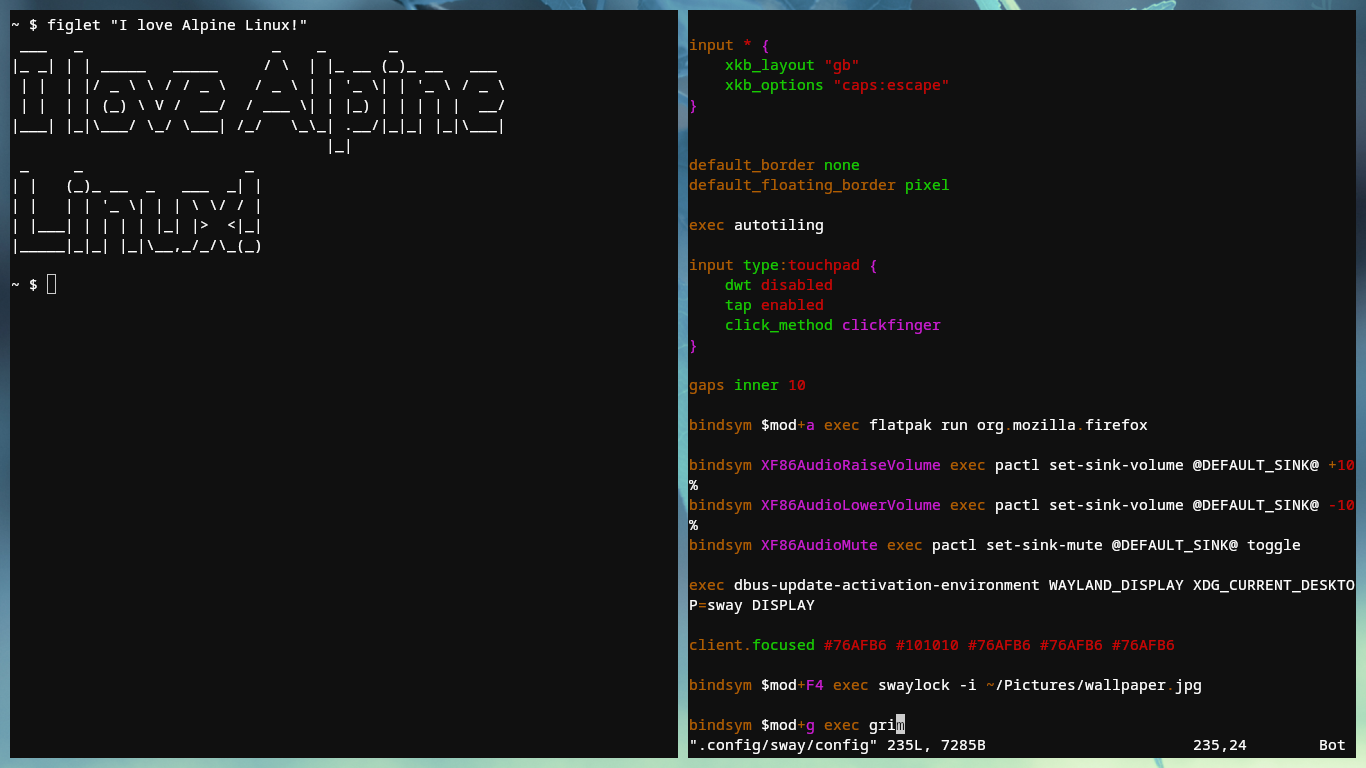Click the XF86AudioRaiseVolume key name
1366x768 pixels.
click(850, 465)
